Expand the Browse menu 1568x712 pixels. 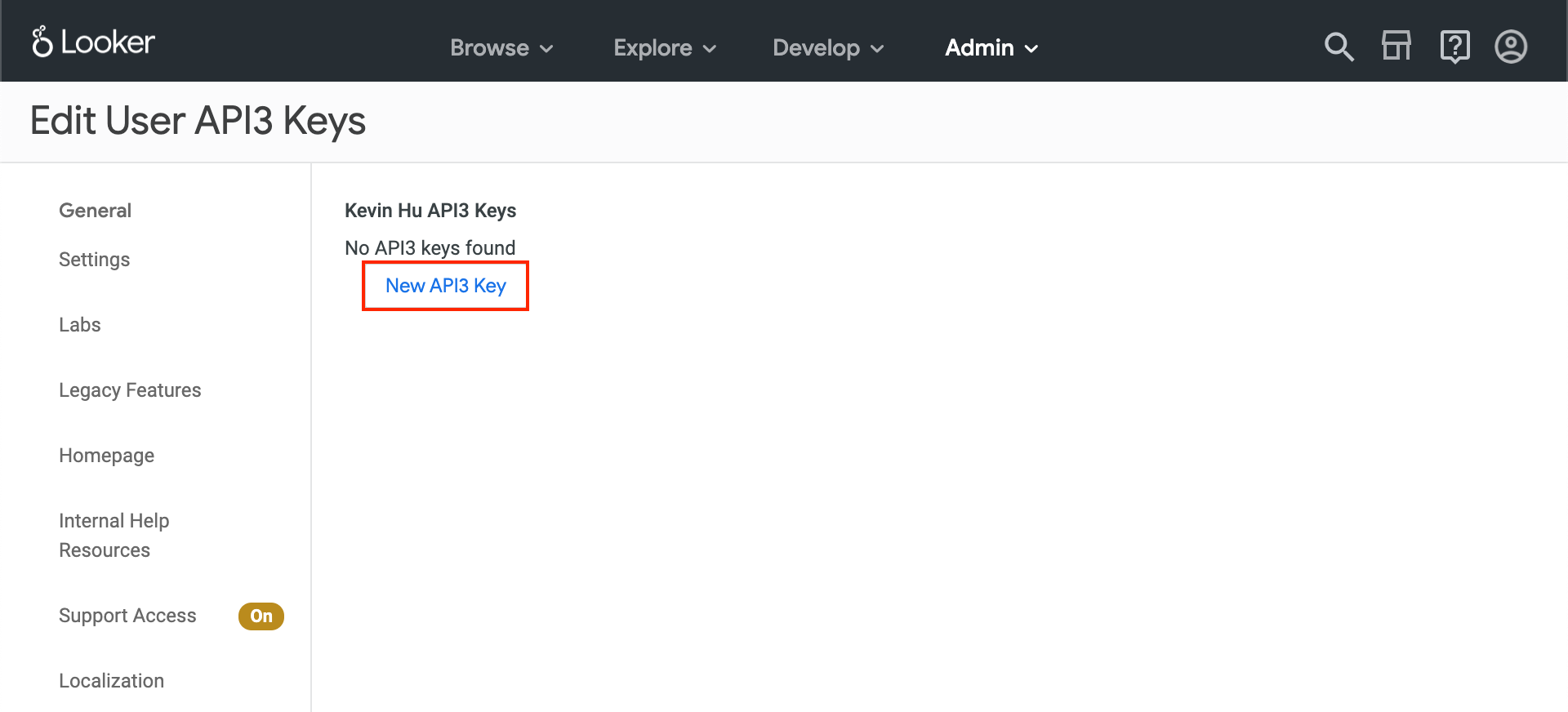point(501,48)
